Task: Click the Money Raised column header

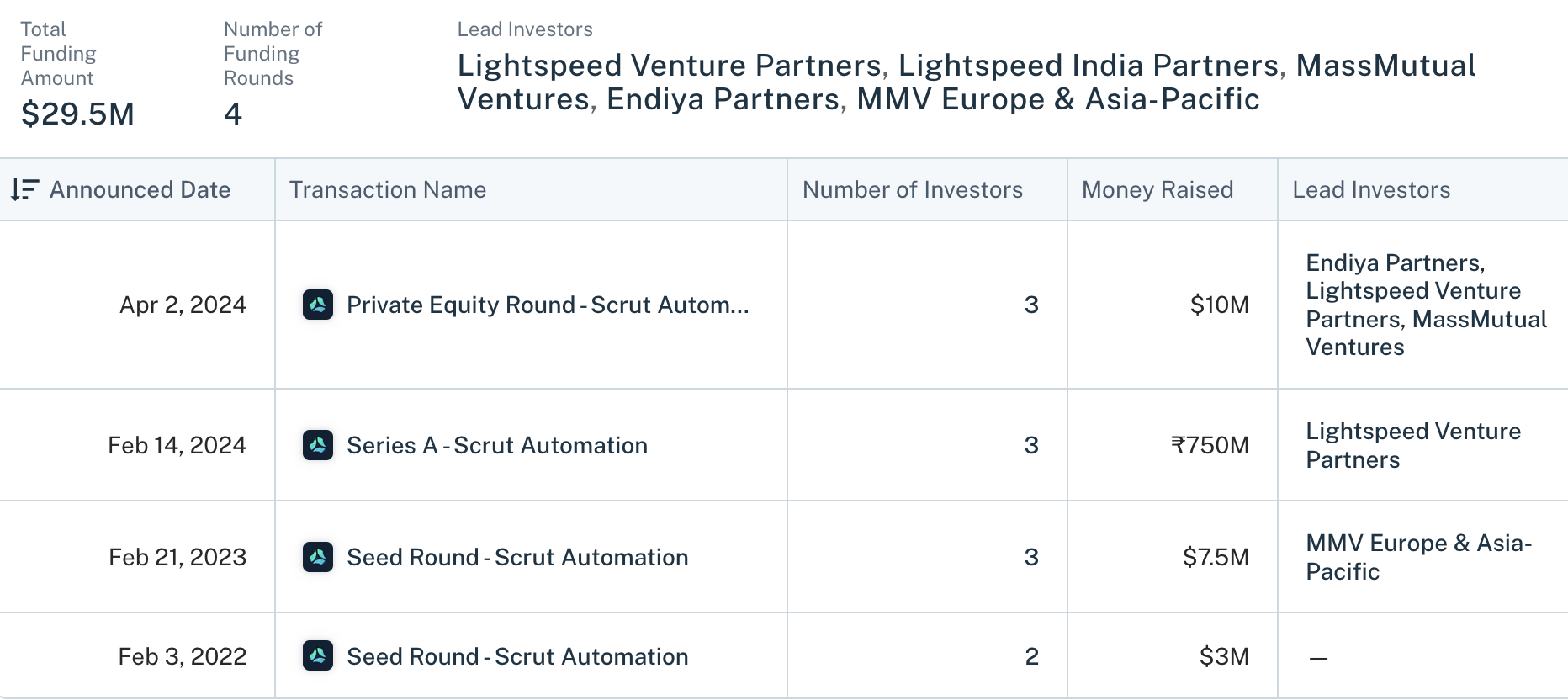Action: [x=1157, y=189]
